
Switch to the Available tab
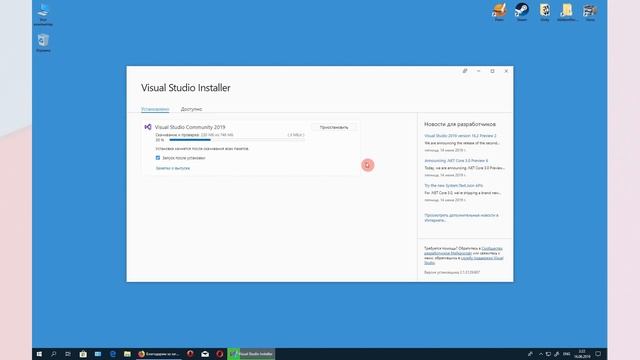click(191, 109)
